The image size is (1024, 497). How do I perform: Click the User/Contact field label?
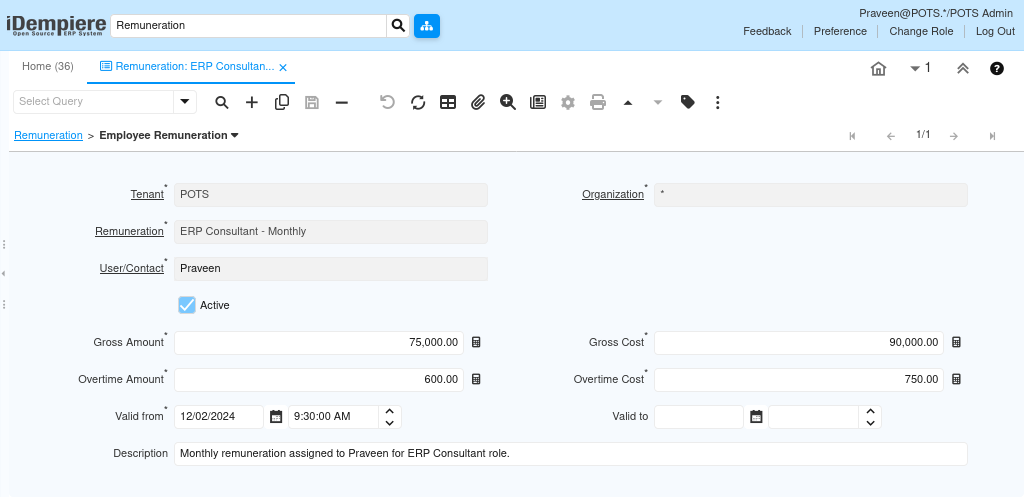[132, 268]
